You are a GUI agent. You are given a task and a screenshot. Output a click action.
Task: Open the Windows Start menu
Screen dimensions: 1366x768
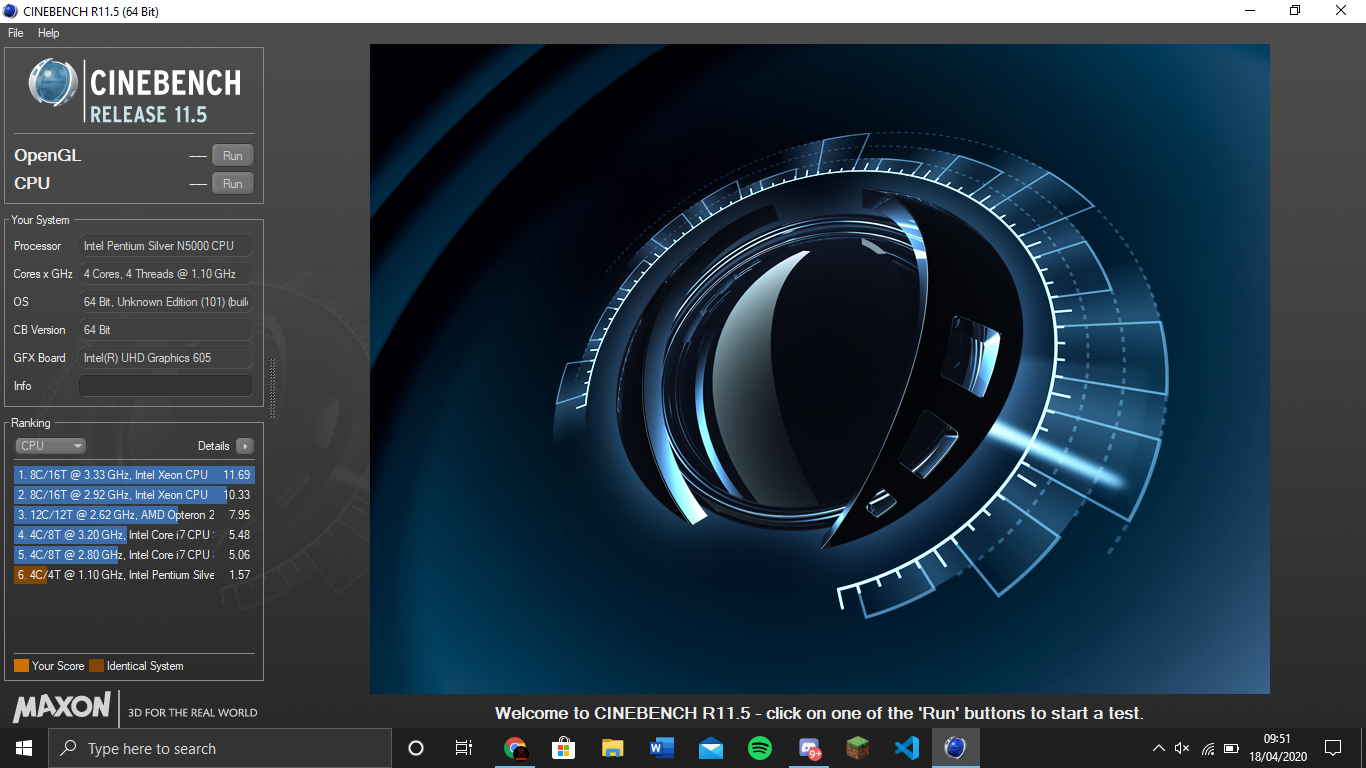coord(24,748)
